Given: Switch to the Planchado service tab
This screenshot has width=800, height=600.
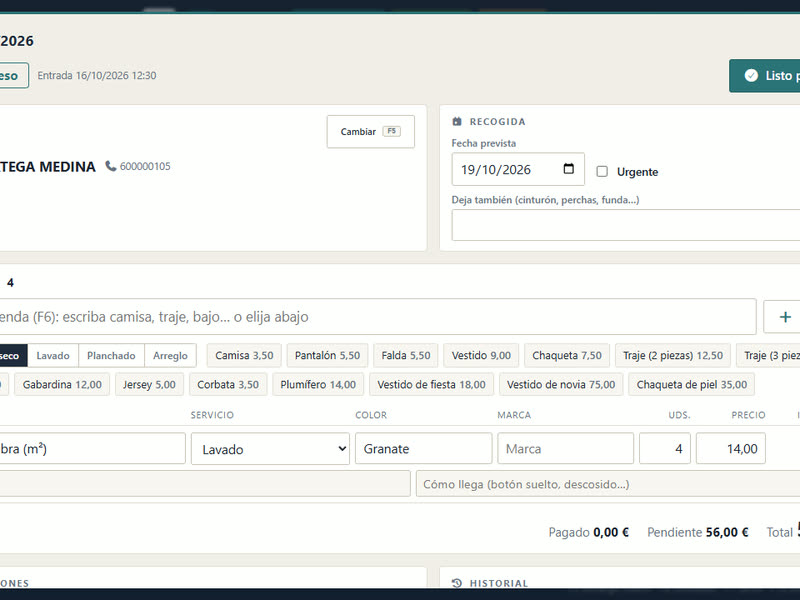Looking at the screenshot, I should click(x=111, y=356).
